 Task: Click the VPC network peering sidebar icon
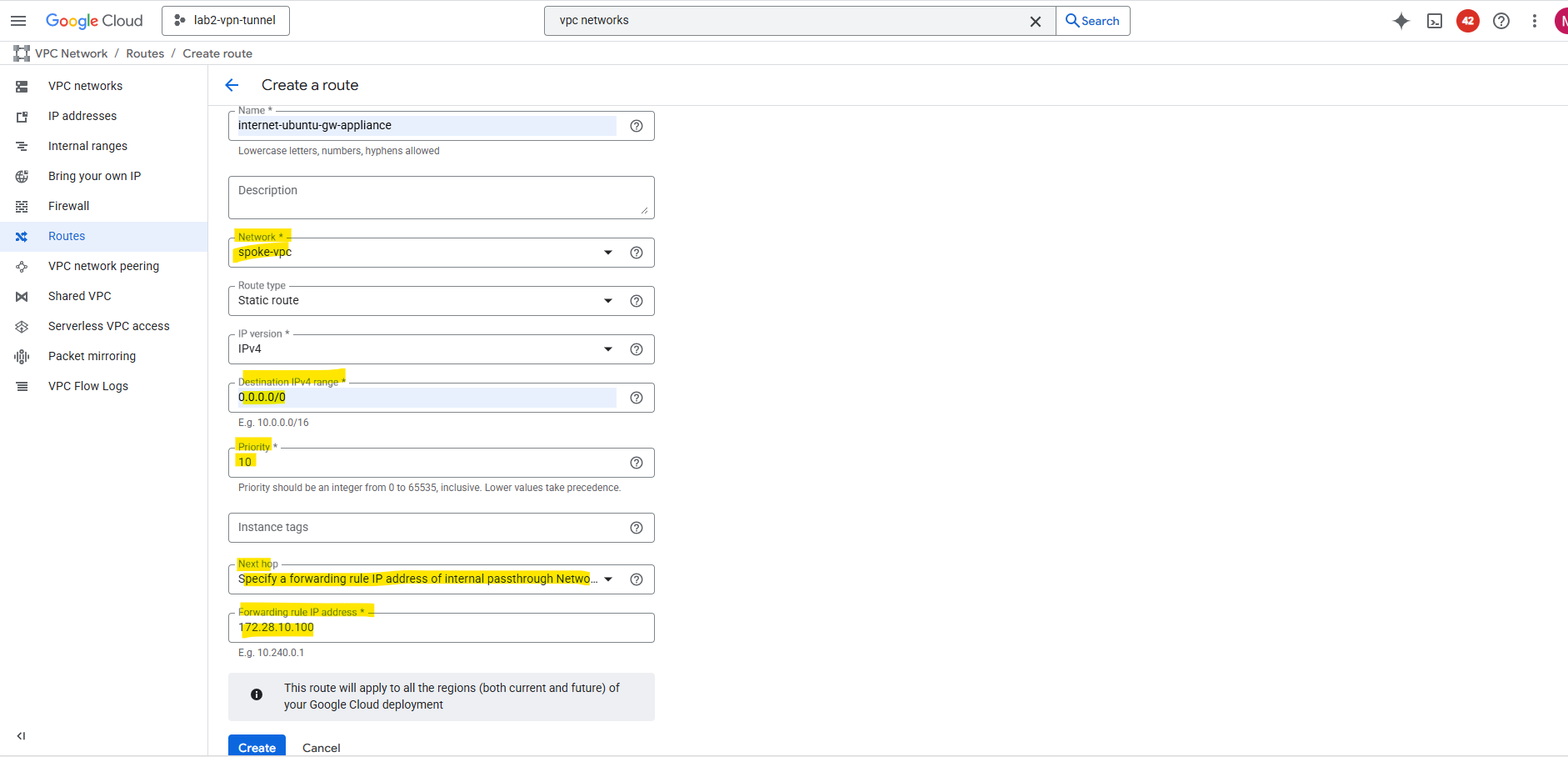(x=22, y=267)
